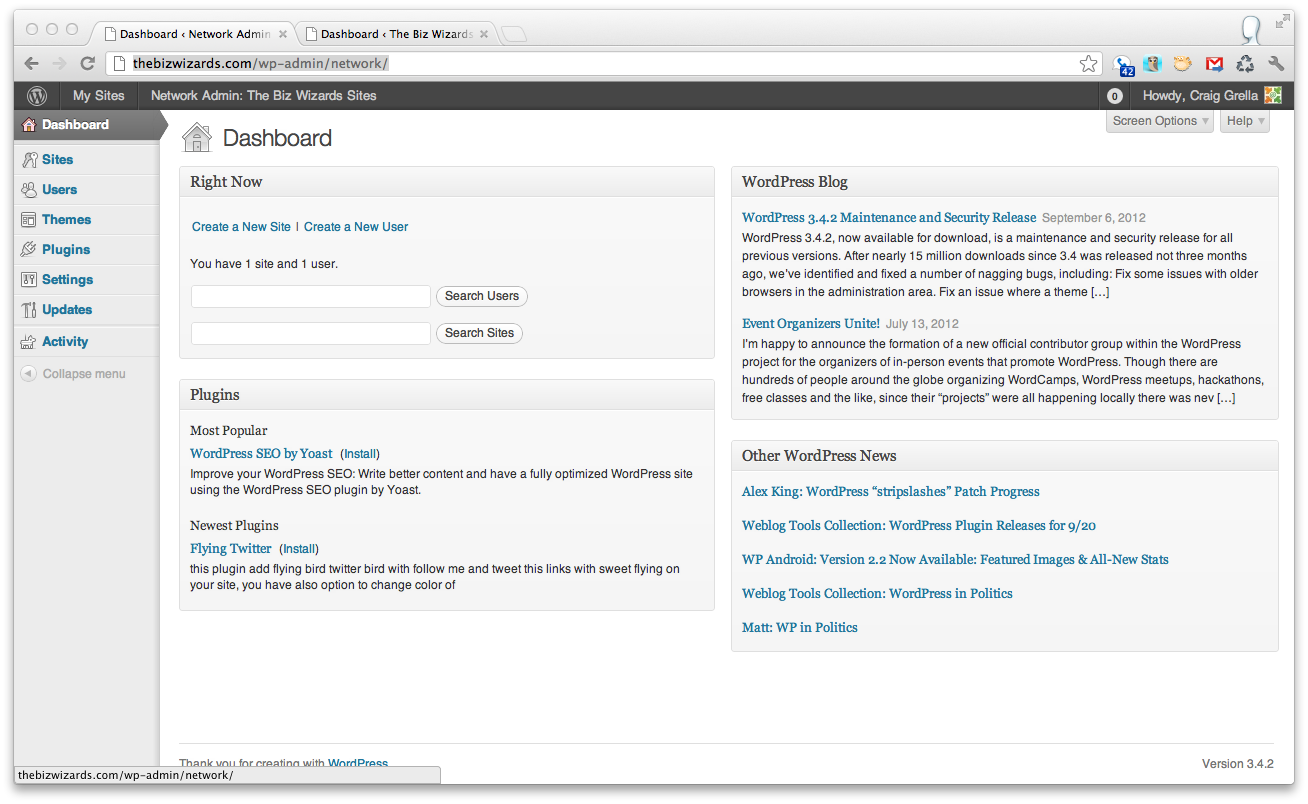Screen dimensions: 1308x804
Task: Open the phone extension showing badge 42
Action: (1124, 65)
